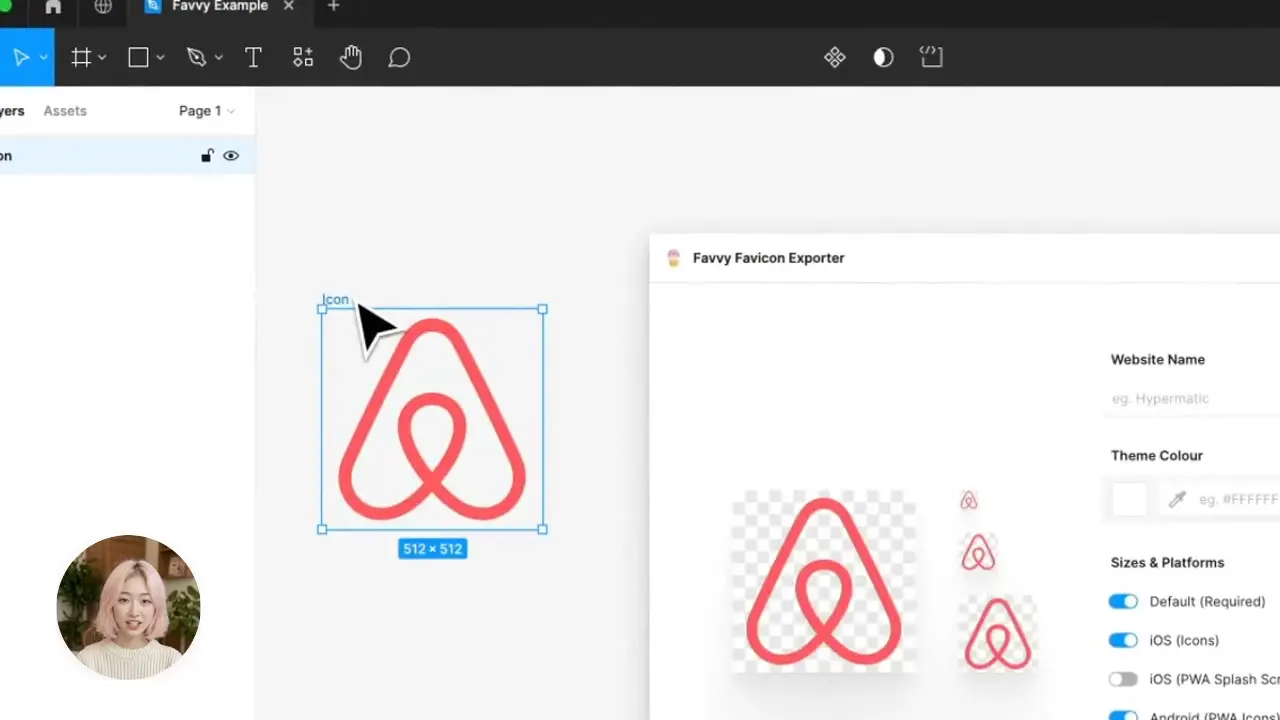Toggle Android (PWA Icons) switch
Viewport: 1280px width, 720px height.
click(1123, 715)
